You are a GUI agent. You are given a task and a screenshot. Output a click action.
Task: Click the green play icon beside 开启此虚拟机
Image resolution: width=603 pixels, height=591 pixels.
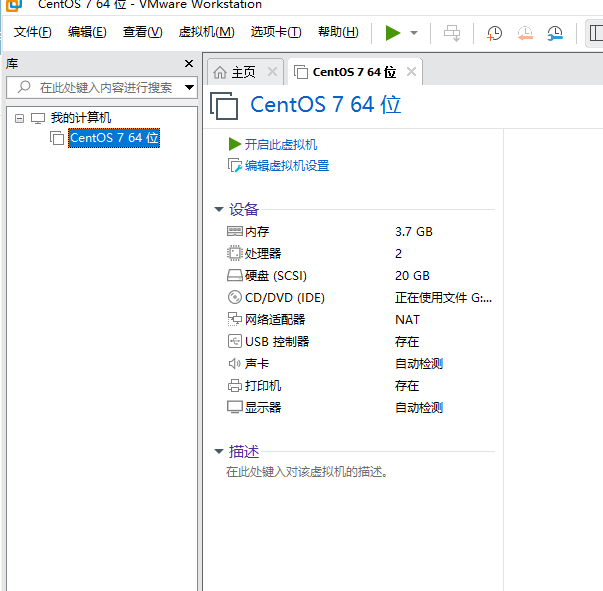click(234, 144)
